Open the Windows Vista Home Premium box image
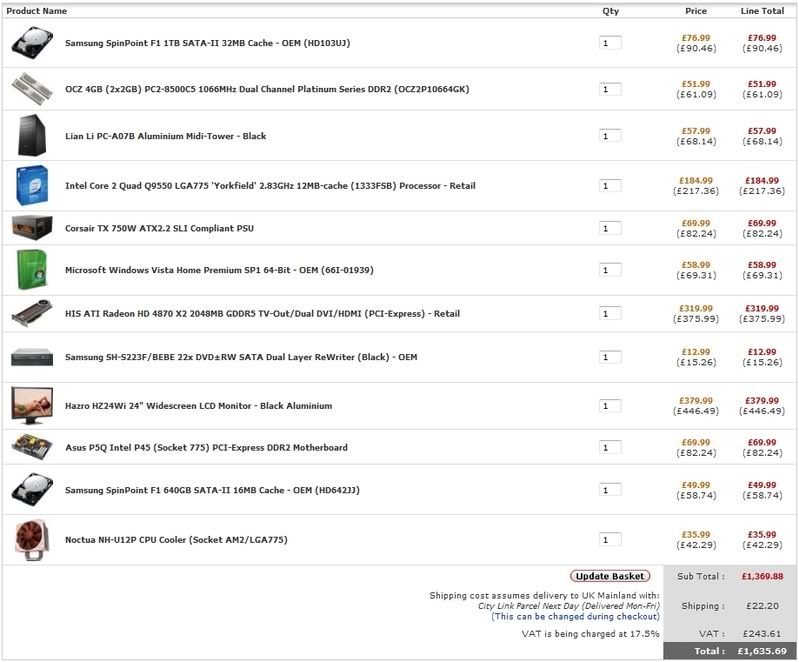 coord(32,270)
